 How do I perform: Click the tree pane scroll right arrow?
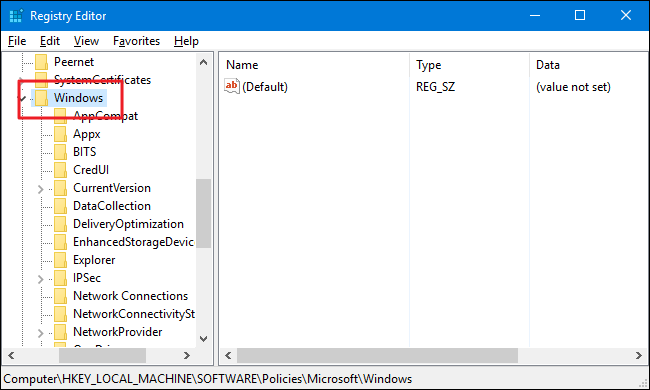pyautogui.click(x=187, y=355)
